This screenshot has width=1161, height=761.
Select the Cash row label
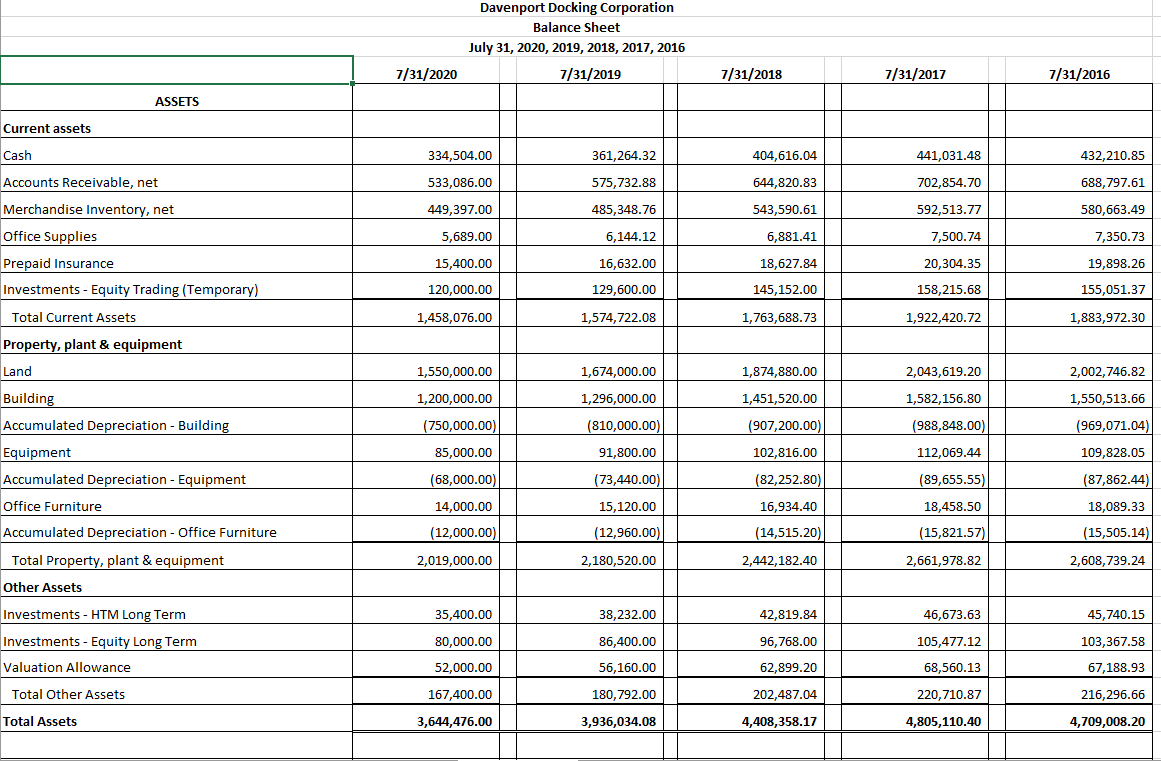pos(18,155)
